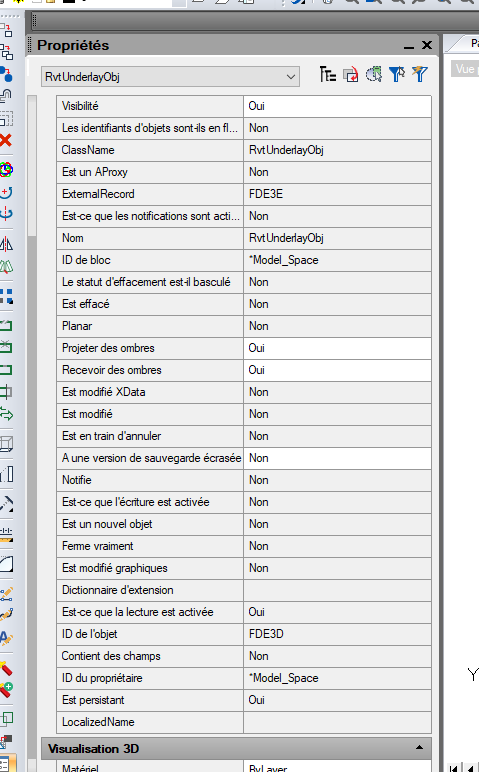The image size is (479, 772).
Task: Select the ID du propriétaire property label
Action: click(x=102, y=678)
